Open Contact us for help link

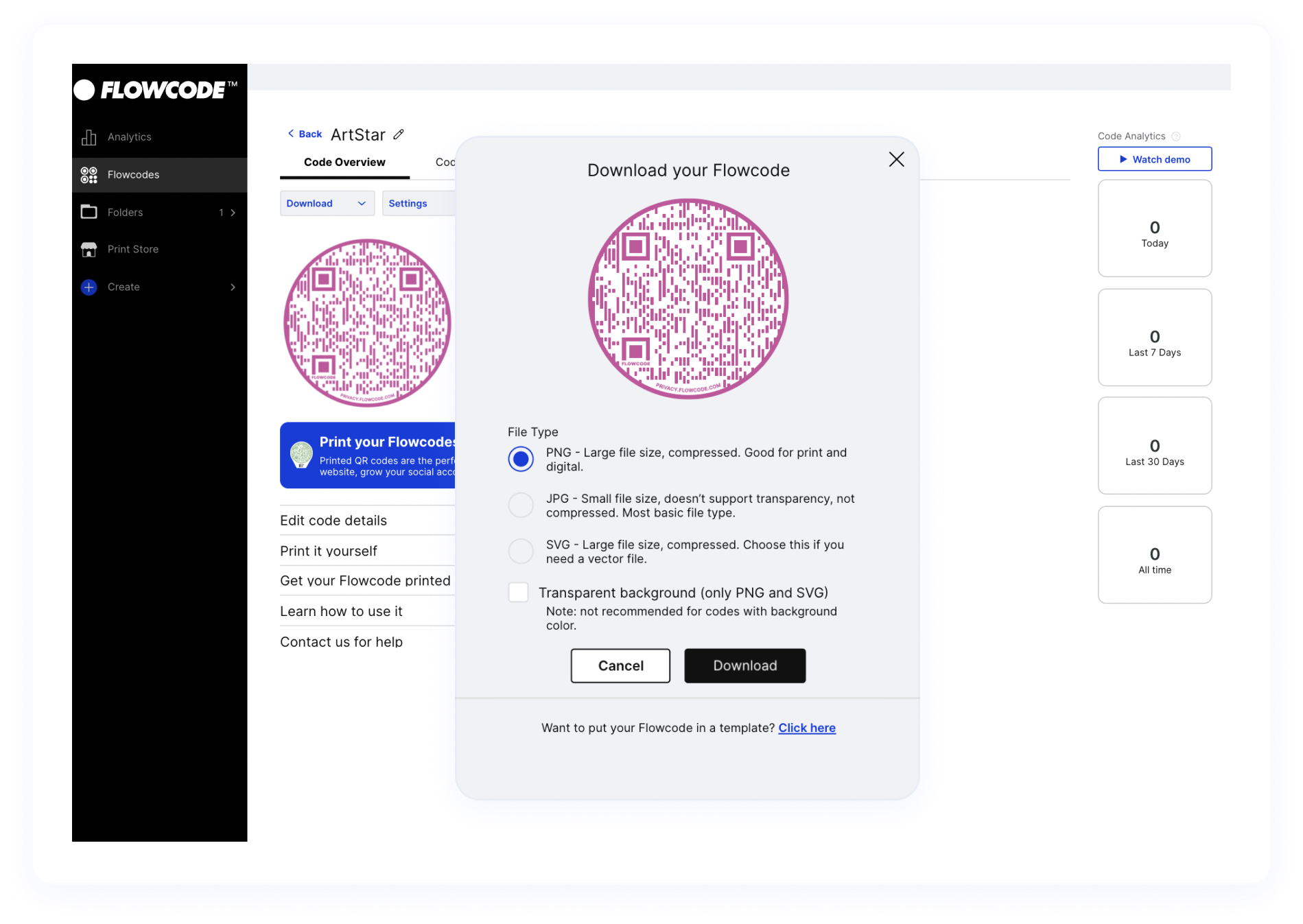pyautogui.click(x=341, y=642)
